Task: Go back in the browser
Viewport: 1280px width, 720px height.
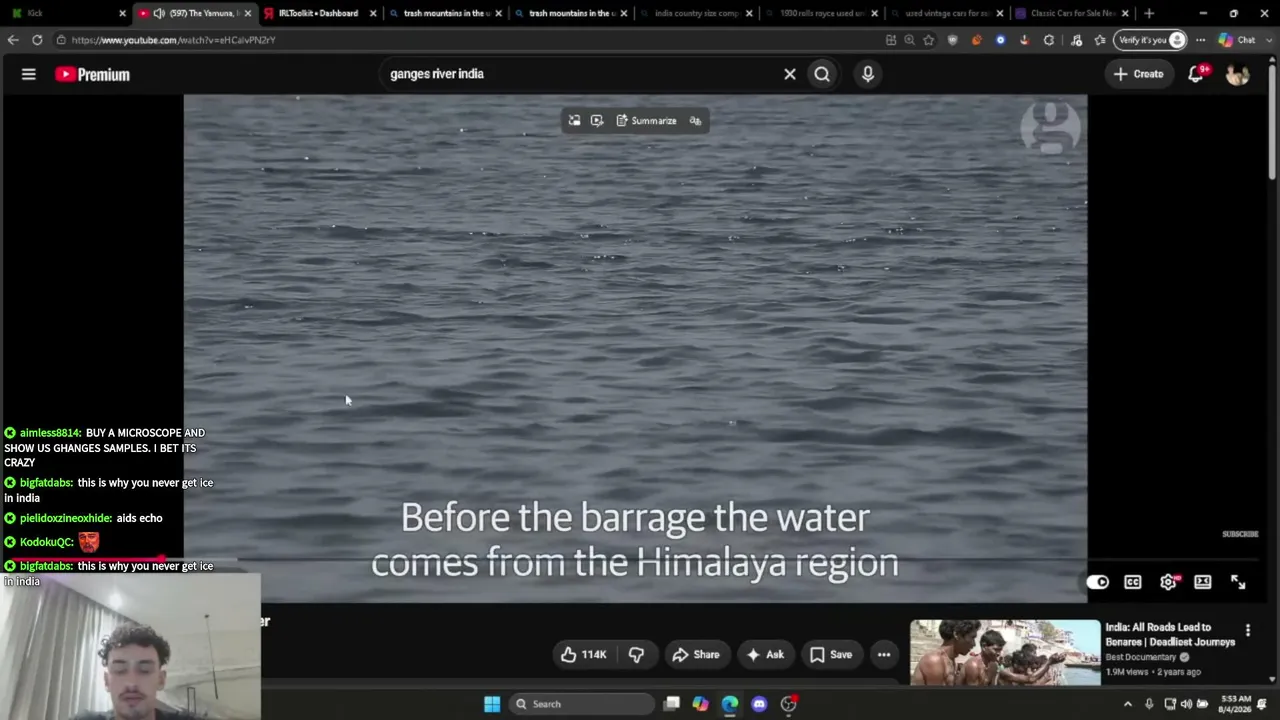Action: [x=13, y=40]
